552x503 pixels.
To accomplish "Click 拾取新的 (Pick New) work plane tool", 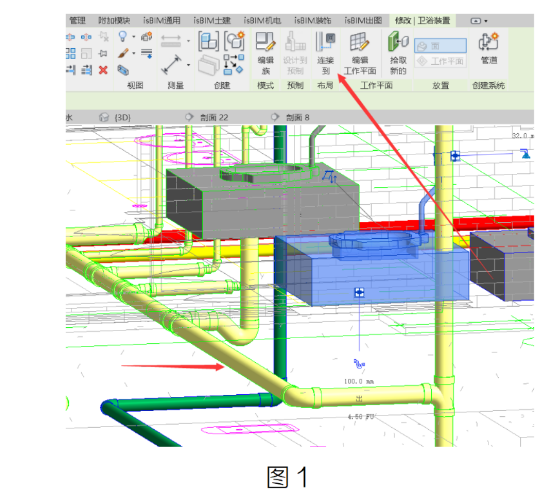I will click(398, 53).
